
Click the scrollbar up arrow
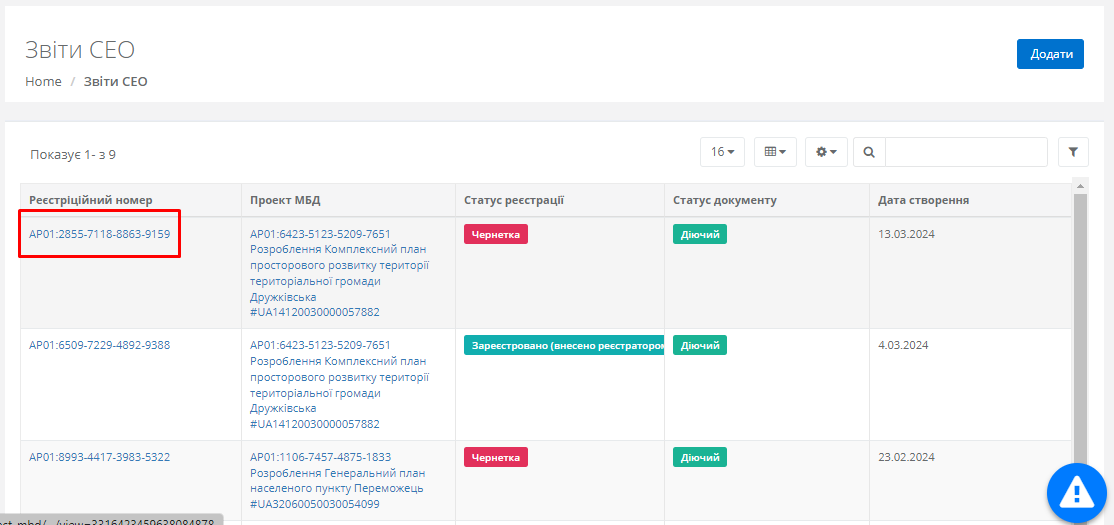(1079, 186)
